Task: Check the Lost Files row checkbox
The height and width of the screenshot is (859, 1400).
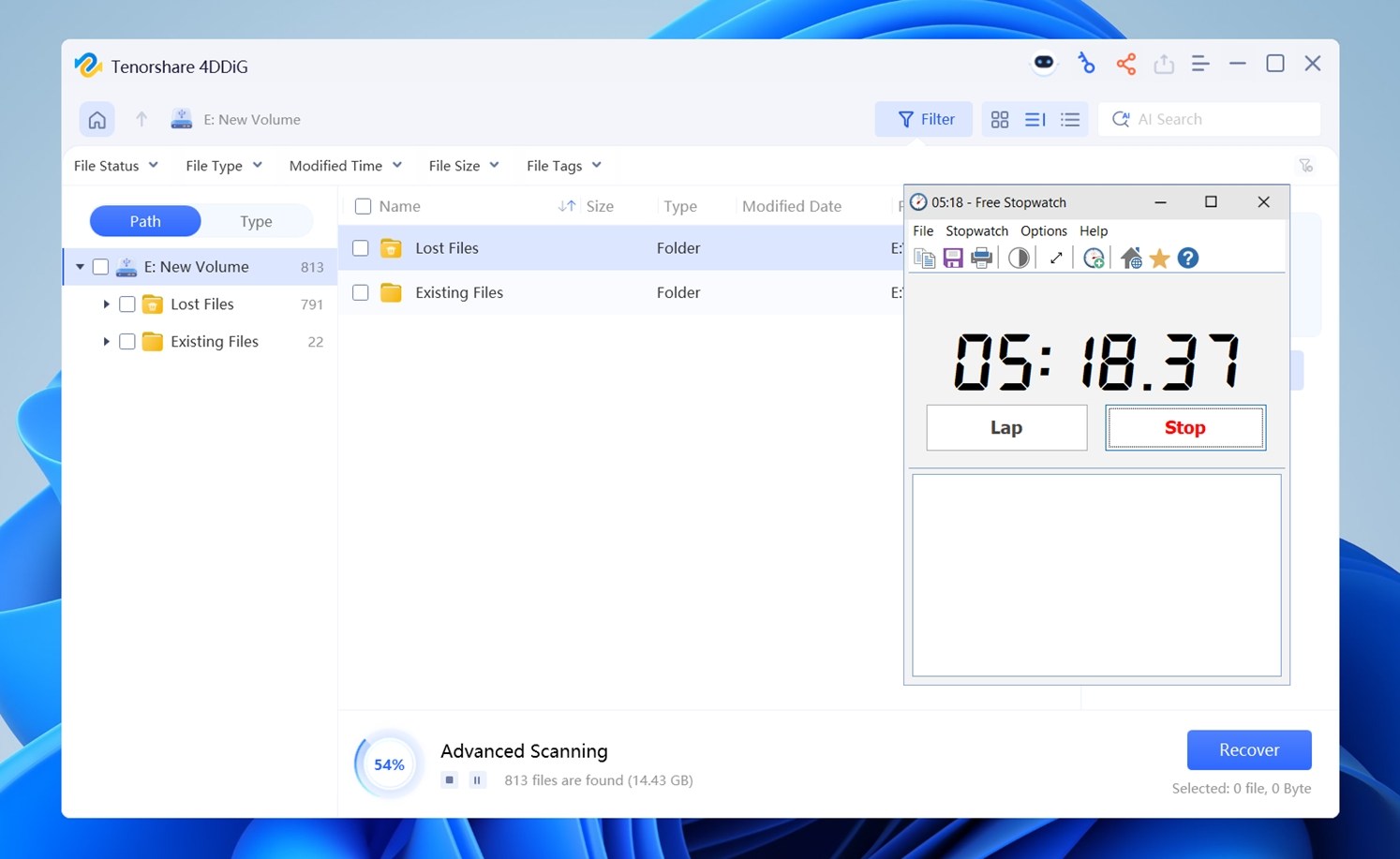Action: (x=361, y=248)
